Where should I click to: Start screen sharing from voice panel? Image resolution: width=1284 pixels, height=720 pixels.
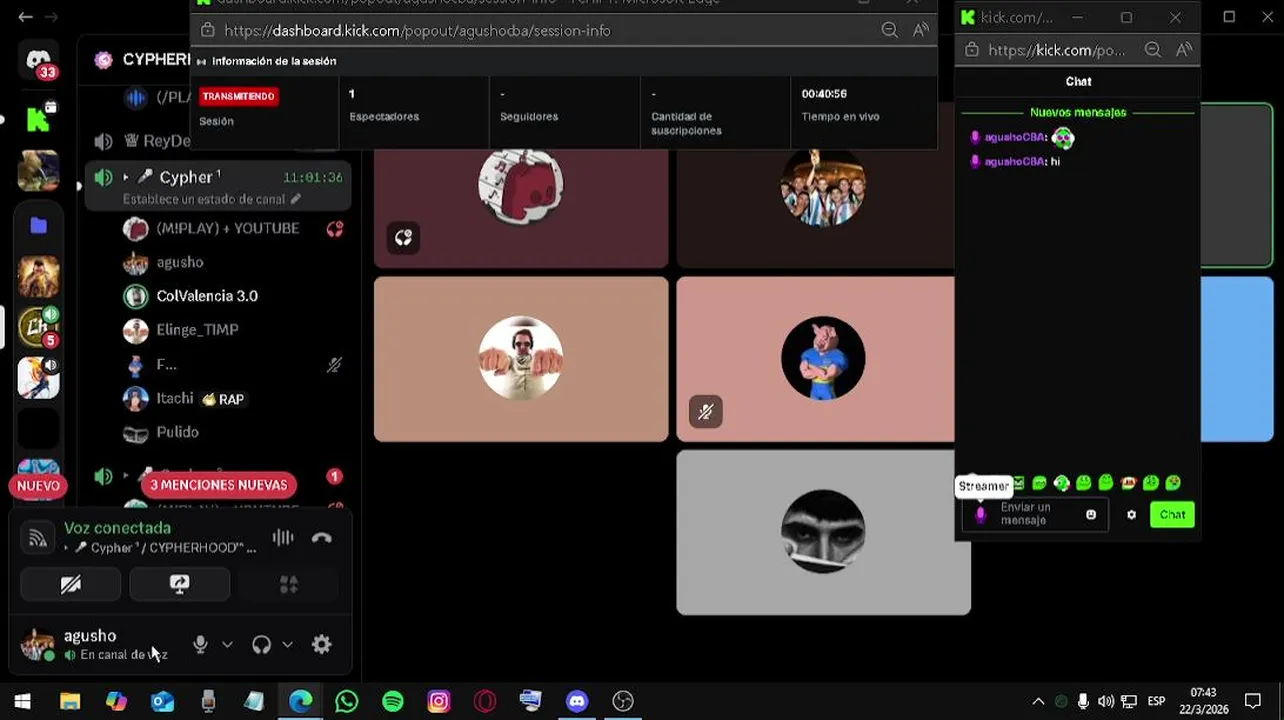pos(180,584)
